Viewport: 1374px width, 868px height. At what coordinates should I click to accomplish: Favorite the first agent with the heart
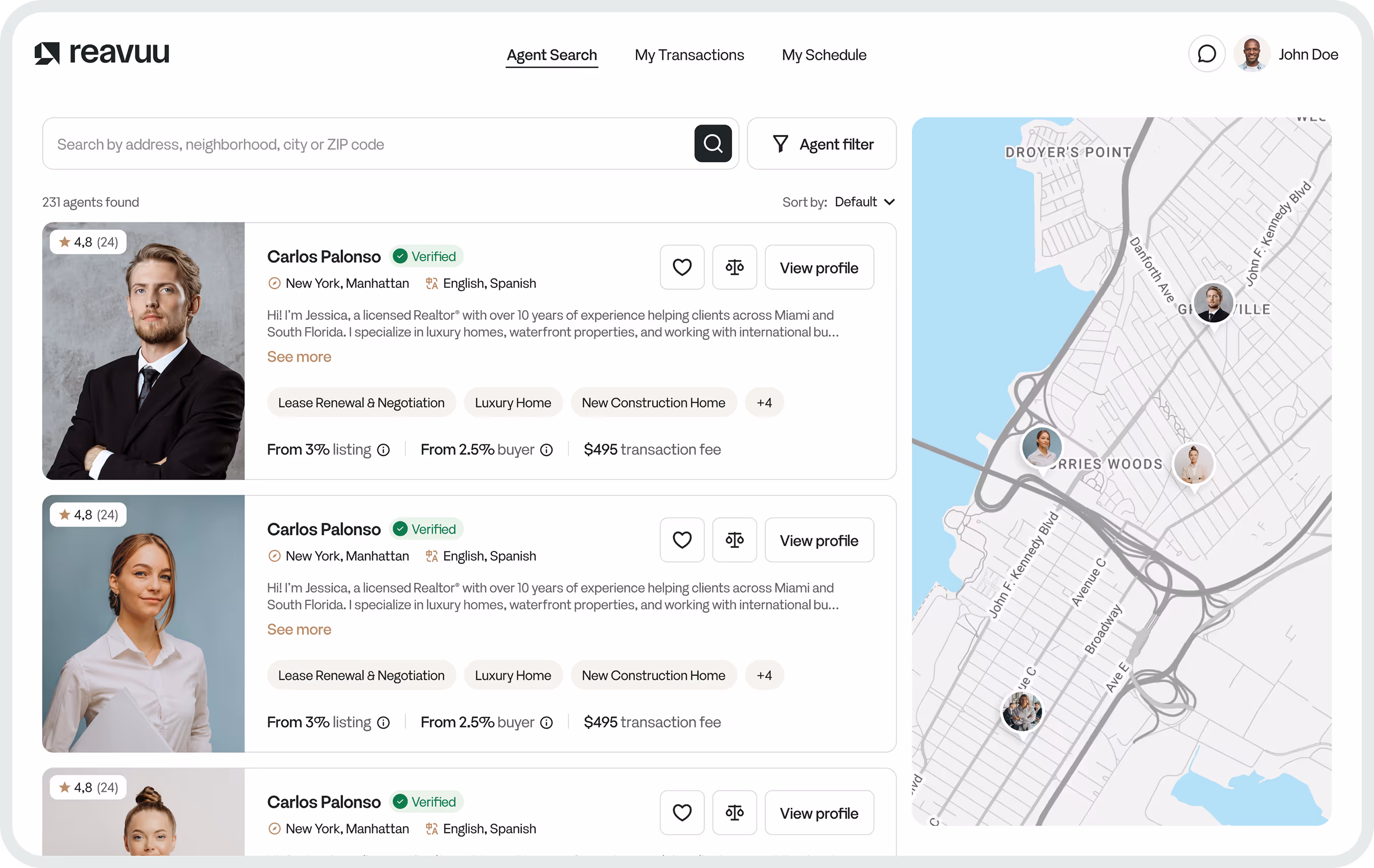(x=682, y=267)
